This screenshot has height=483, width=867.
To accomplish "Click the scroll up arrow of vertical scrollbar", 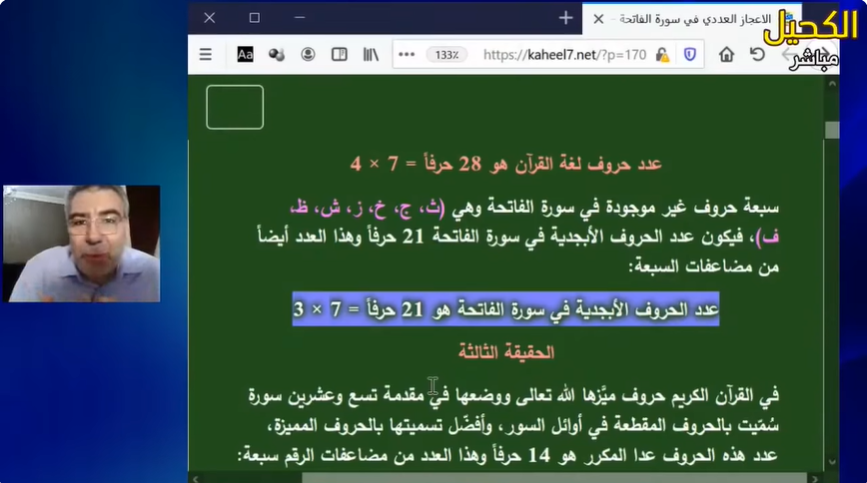I will point(832,83).
